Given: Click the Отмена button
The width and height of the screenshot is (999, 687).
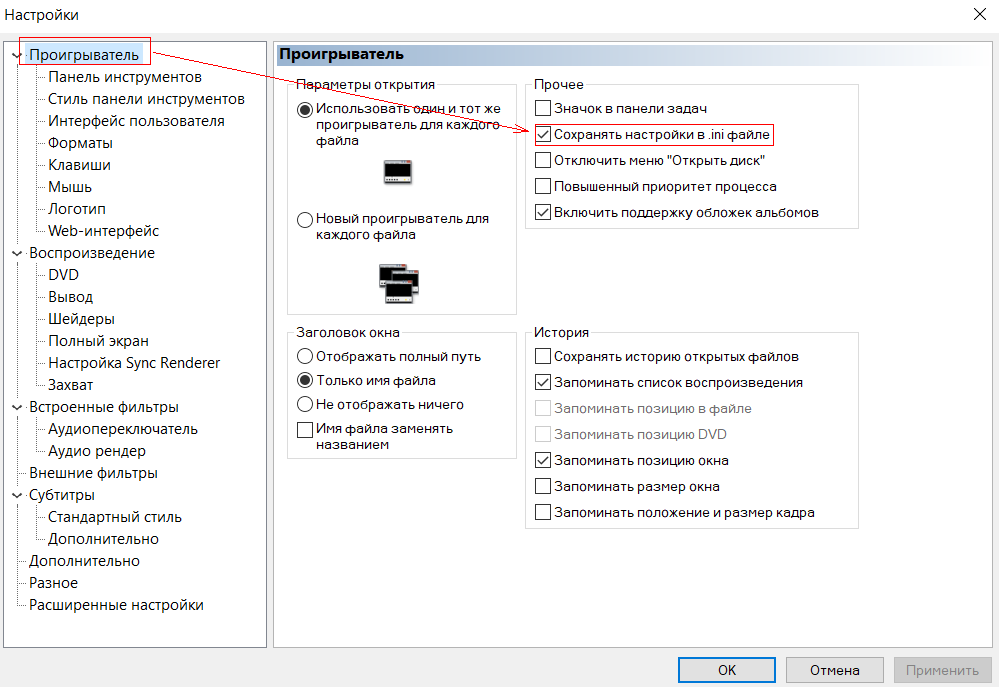Looking at the screenshot, I should click(x=835, y=670).
